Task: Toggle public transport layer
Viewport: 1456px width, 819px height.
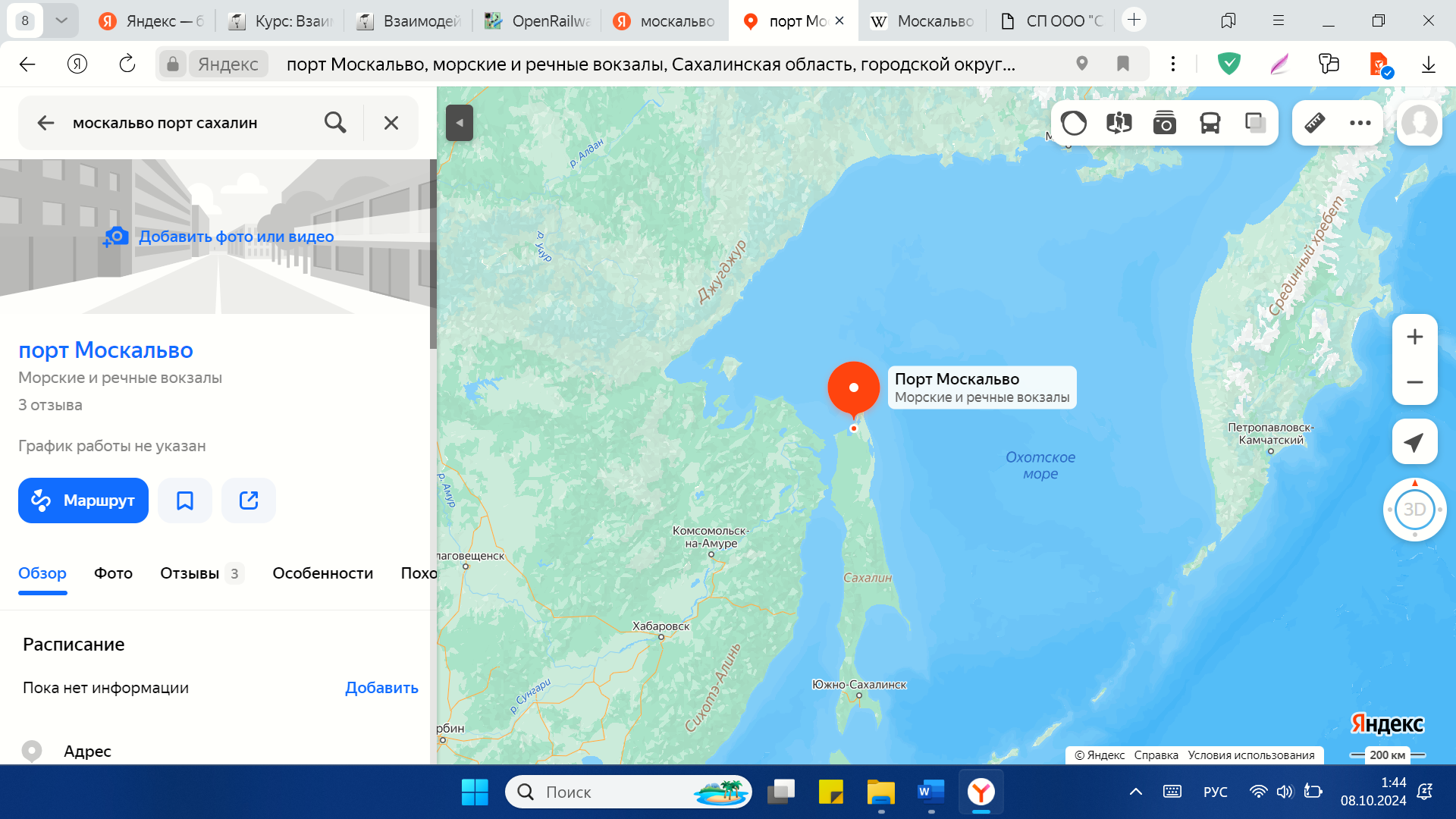Action: point(1210,123)
